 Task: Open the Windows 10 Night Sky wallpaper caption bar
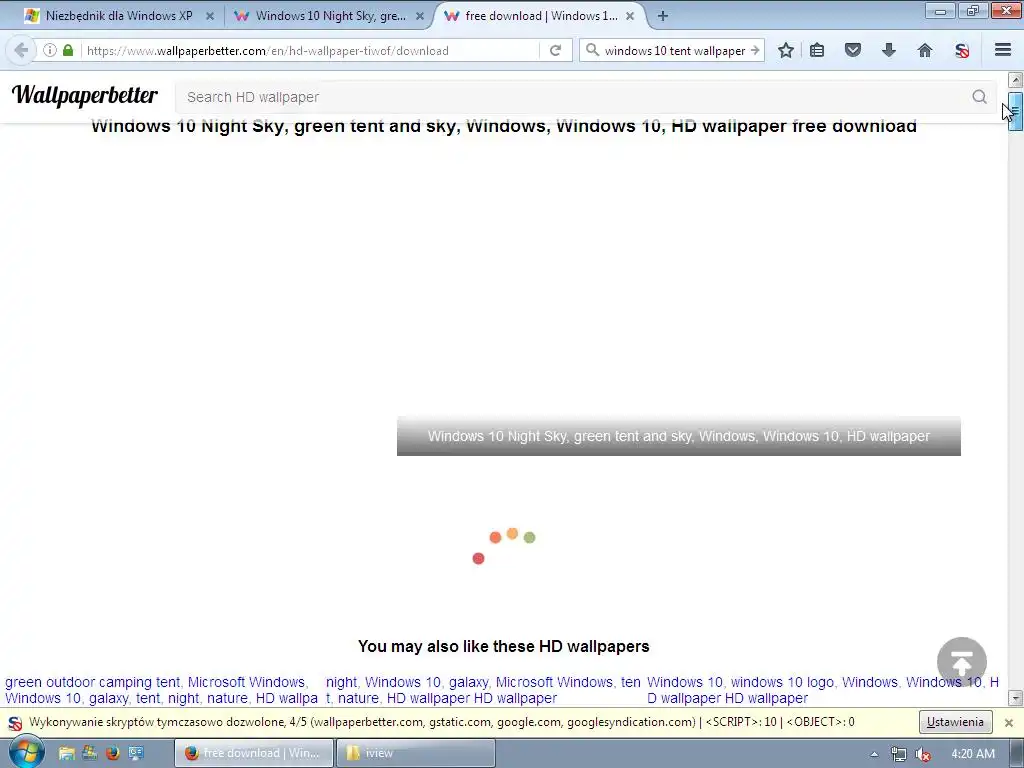679,436
